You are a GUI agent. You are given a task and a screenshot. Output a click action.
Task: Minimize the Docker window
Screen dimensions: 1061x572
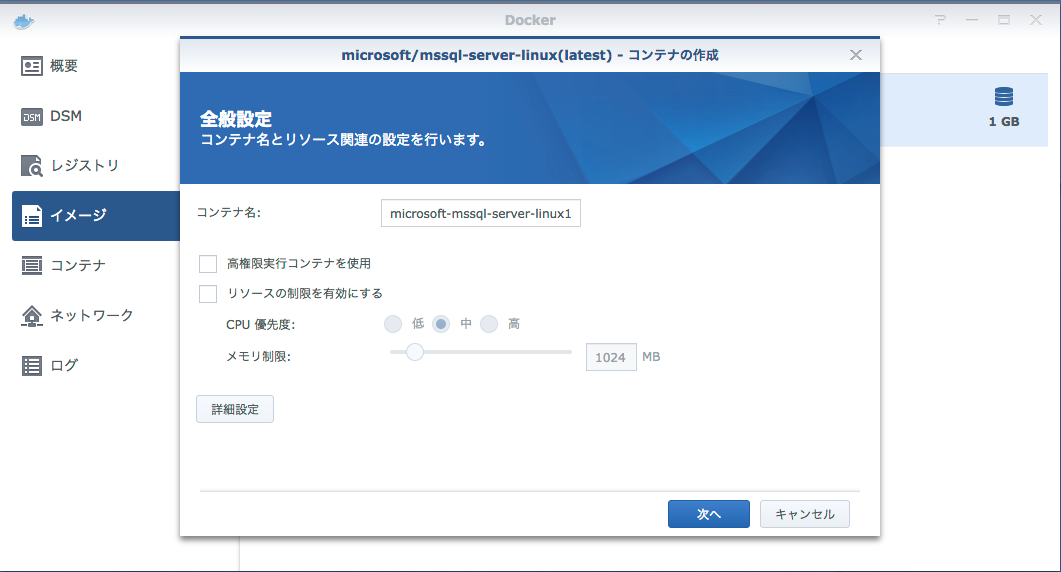(972, 20)
